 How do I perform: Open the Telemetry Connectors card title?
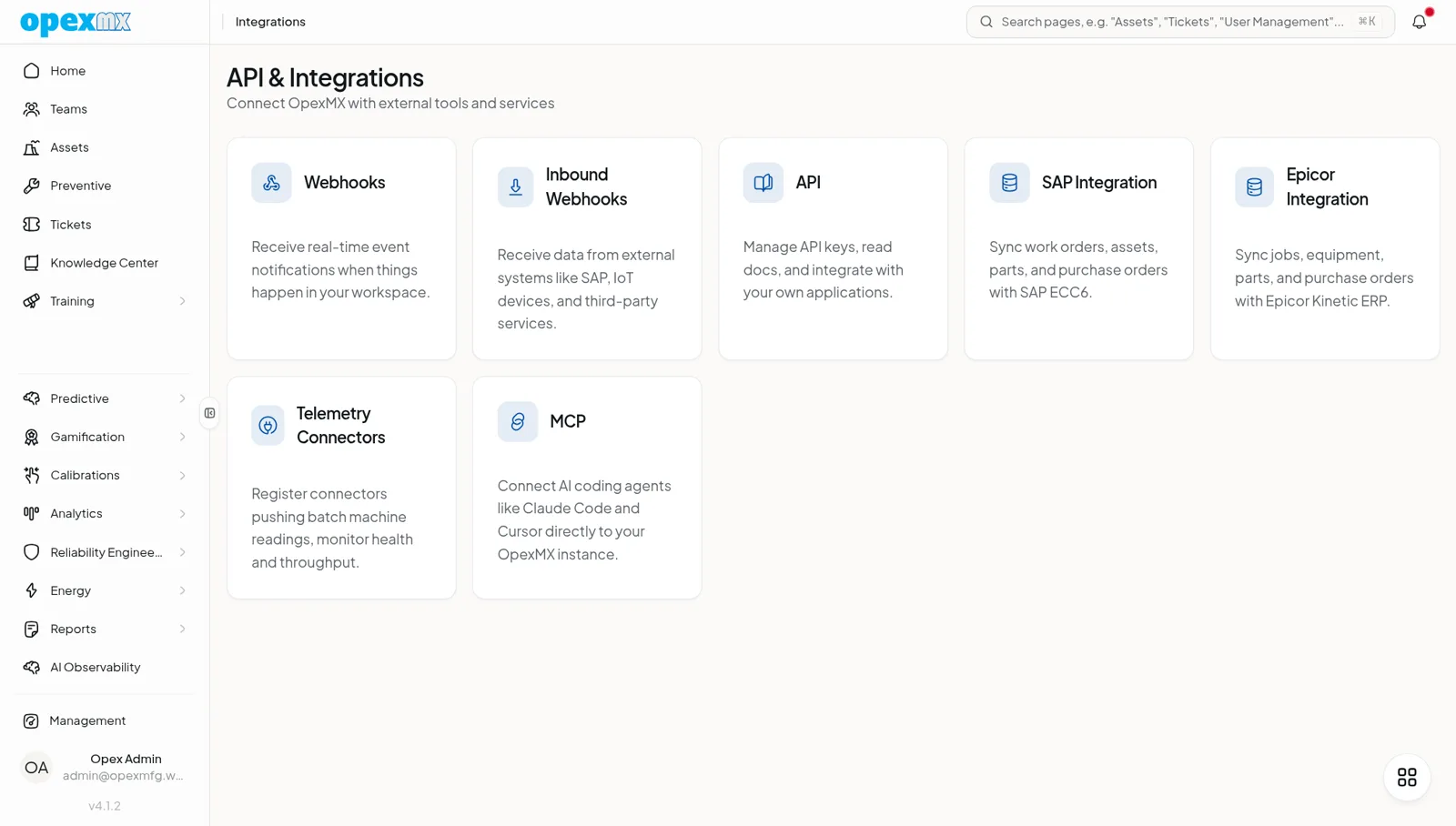coord(340,426)
